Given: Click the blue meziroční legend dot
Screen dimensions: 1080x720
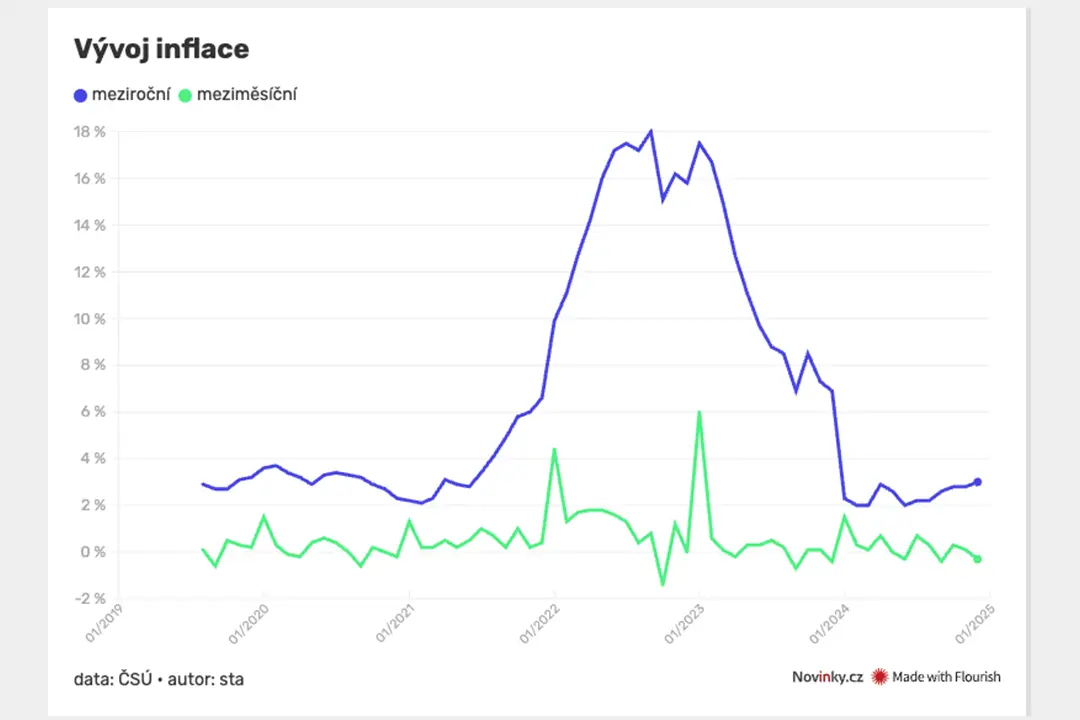Looking at the screenshot, I should point(81,96).
